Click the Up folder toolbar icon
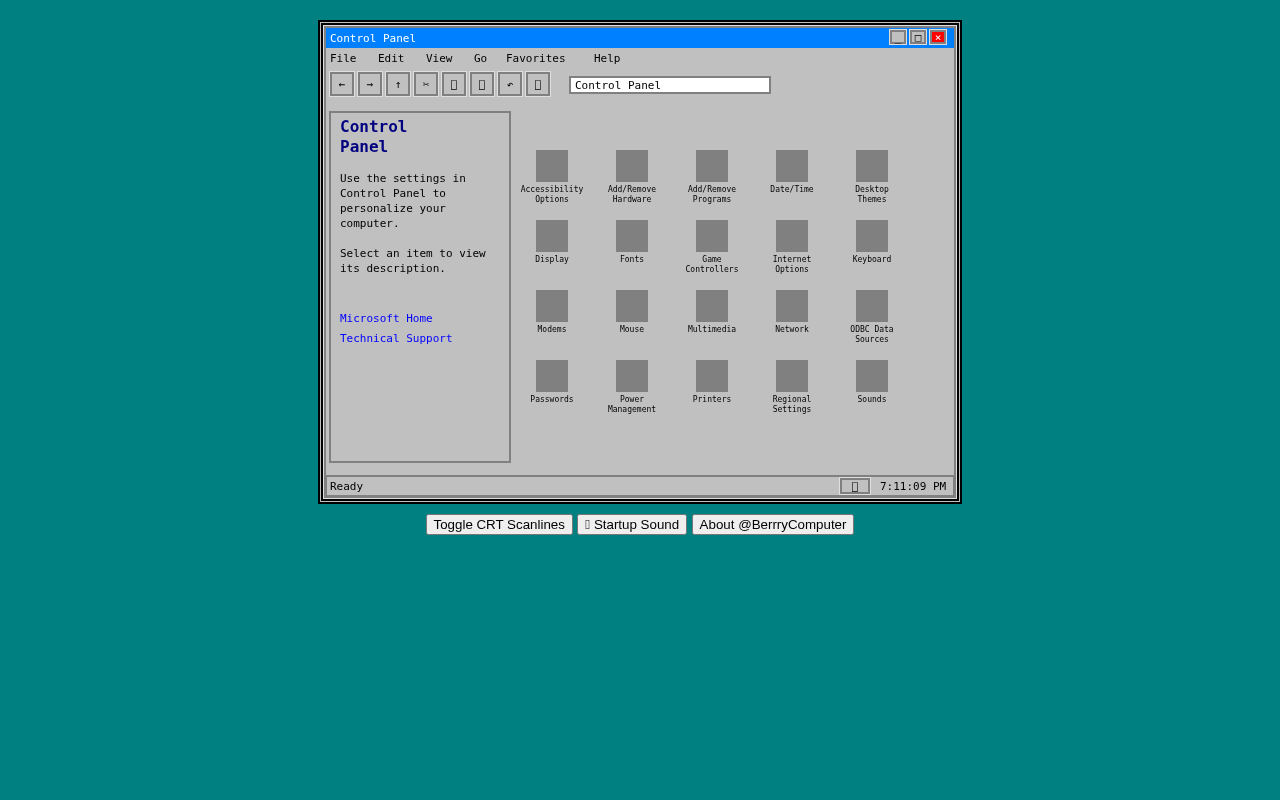 (x=397, y=84)
